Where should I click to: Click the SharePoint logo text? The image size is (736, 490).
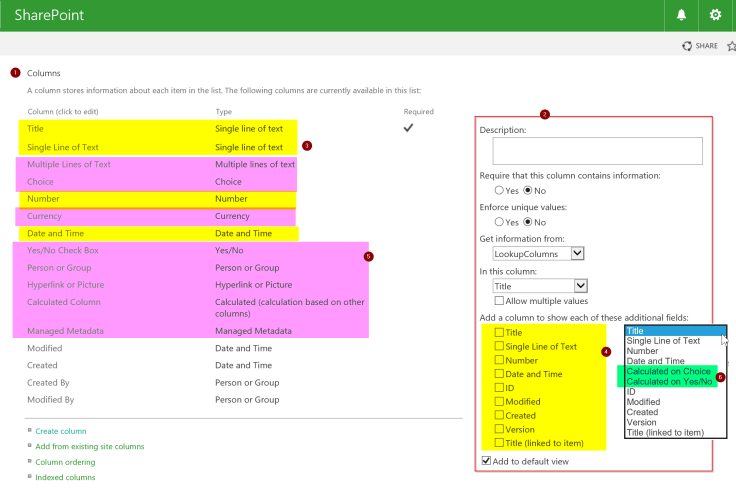pyautogui.click(x=49, y=16)
